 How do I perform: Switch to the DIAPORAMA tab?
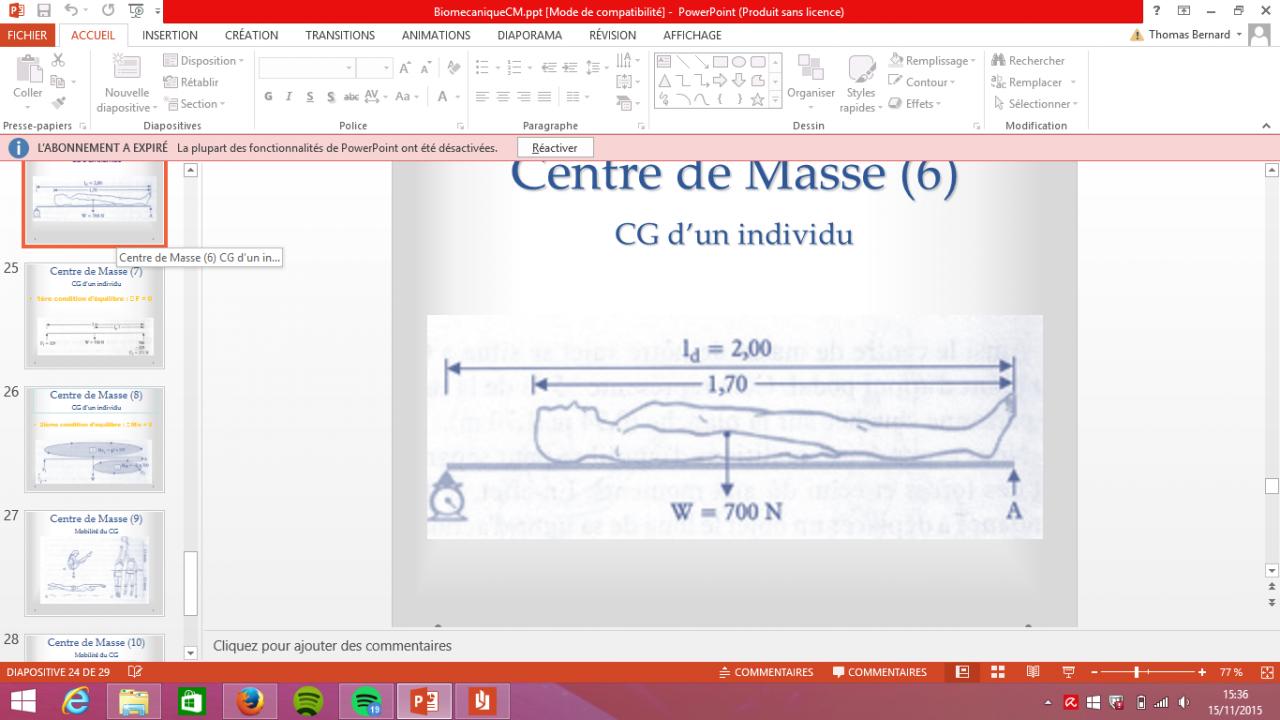pos(529,35)
